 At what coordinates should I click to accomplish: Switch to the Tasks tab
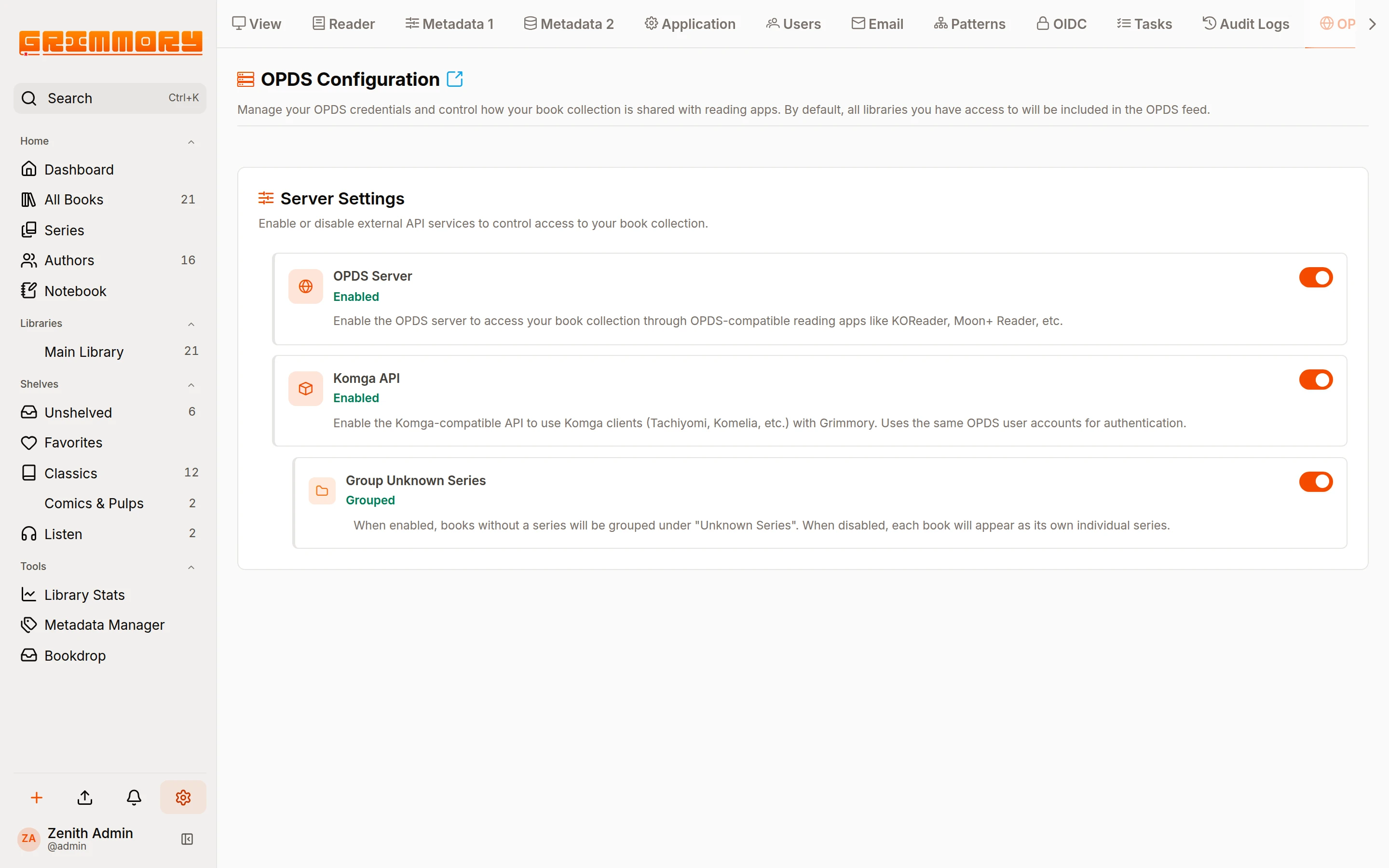tap(1144, 24)
